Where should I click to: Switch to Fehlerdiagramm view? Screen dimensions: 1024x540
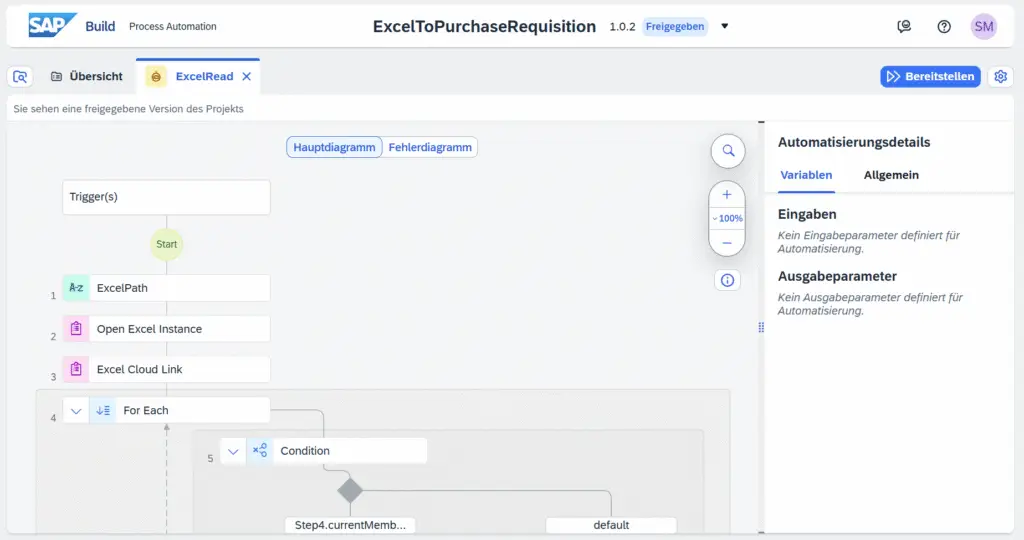point(430,147)
